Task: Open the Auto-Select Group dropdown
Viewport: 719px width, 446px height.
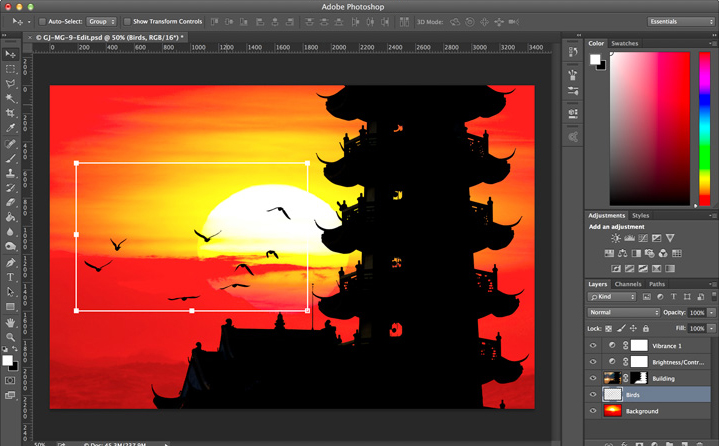Action: [101, 21]
